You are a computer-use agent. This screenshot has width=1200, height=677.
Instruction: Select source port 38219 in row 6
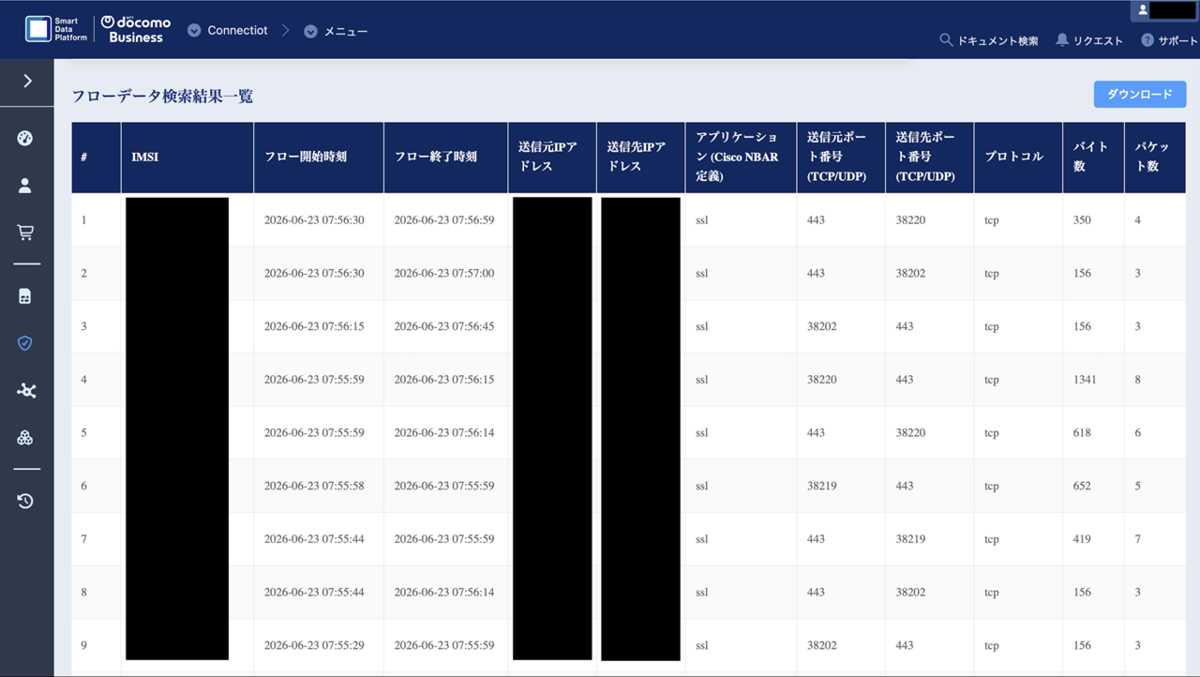coord(822,486)
